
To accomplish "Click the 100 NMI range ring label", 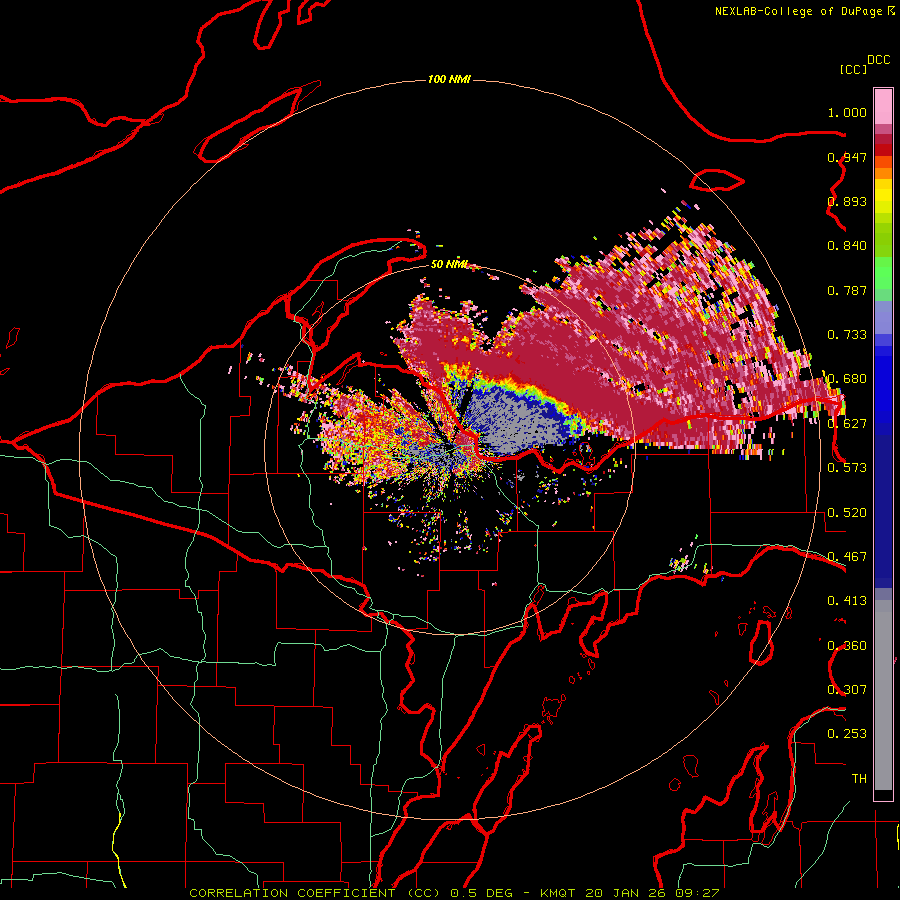I will pyautogui.click(x=449, y=79).
